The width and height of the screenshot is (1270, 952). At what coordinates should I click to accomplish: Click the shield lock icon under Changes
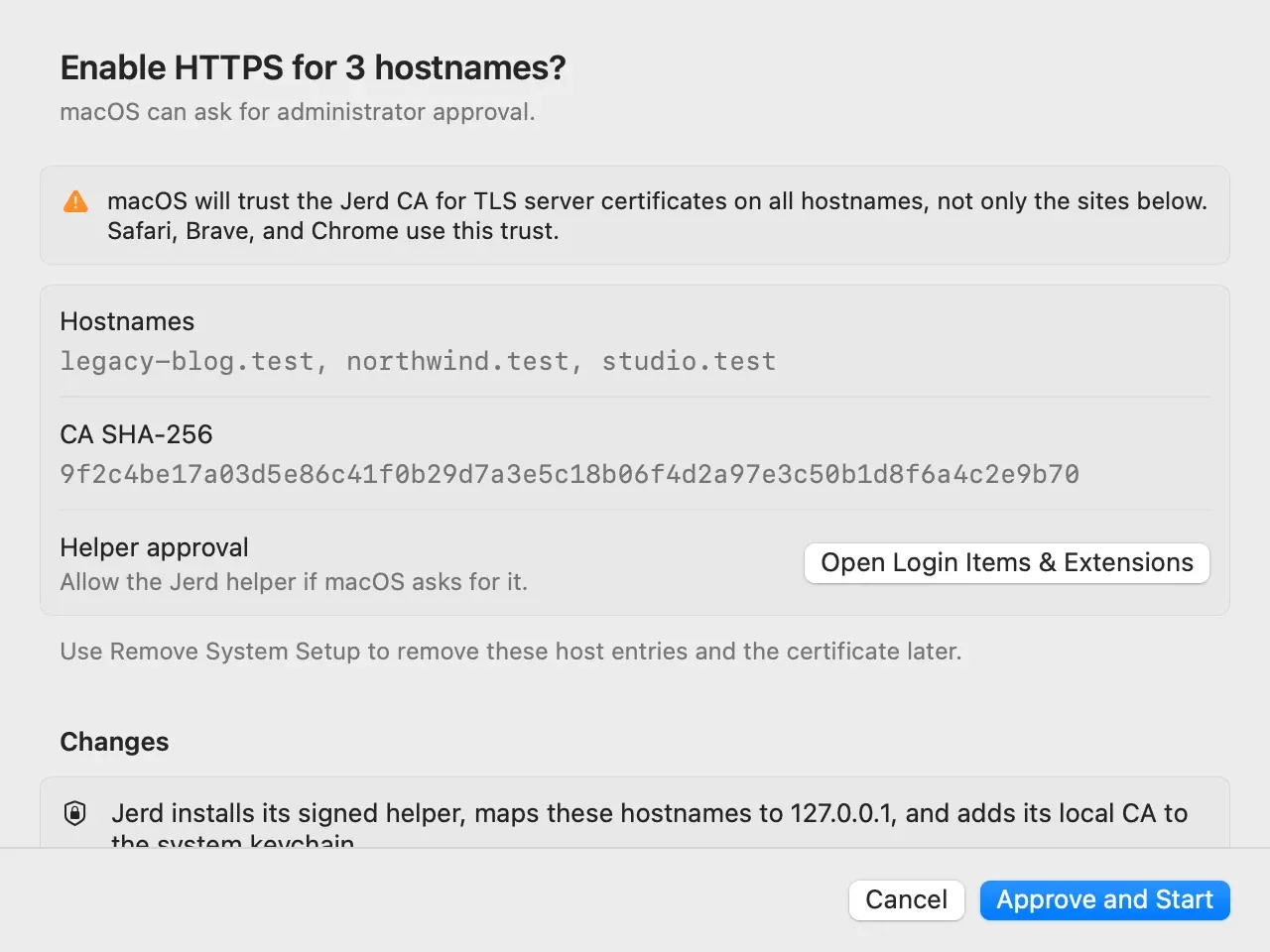coord(74,813)
